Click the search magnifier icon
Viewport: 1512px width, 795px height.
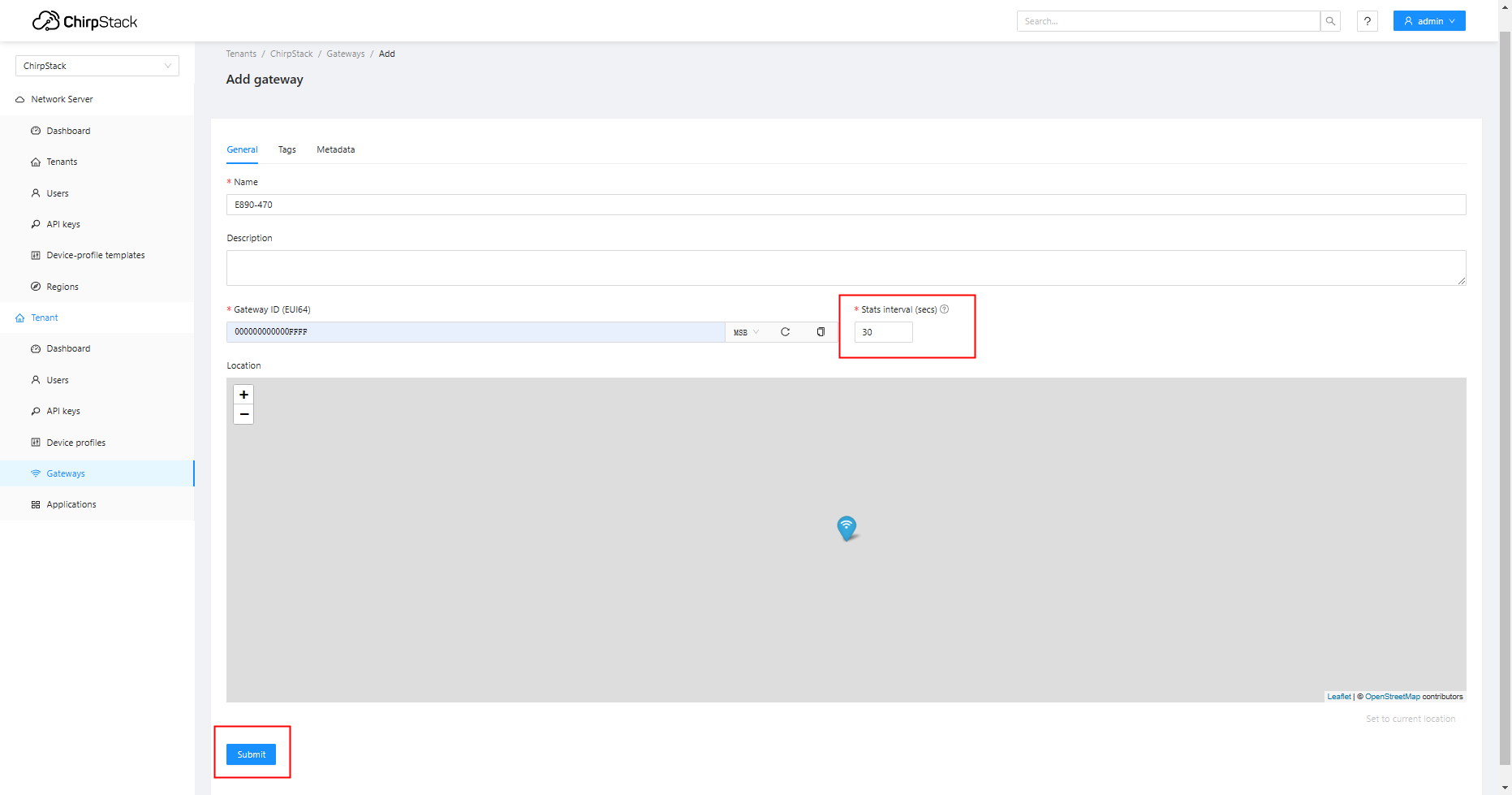1330,21
